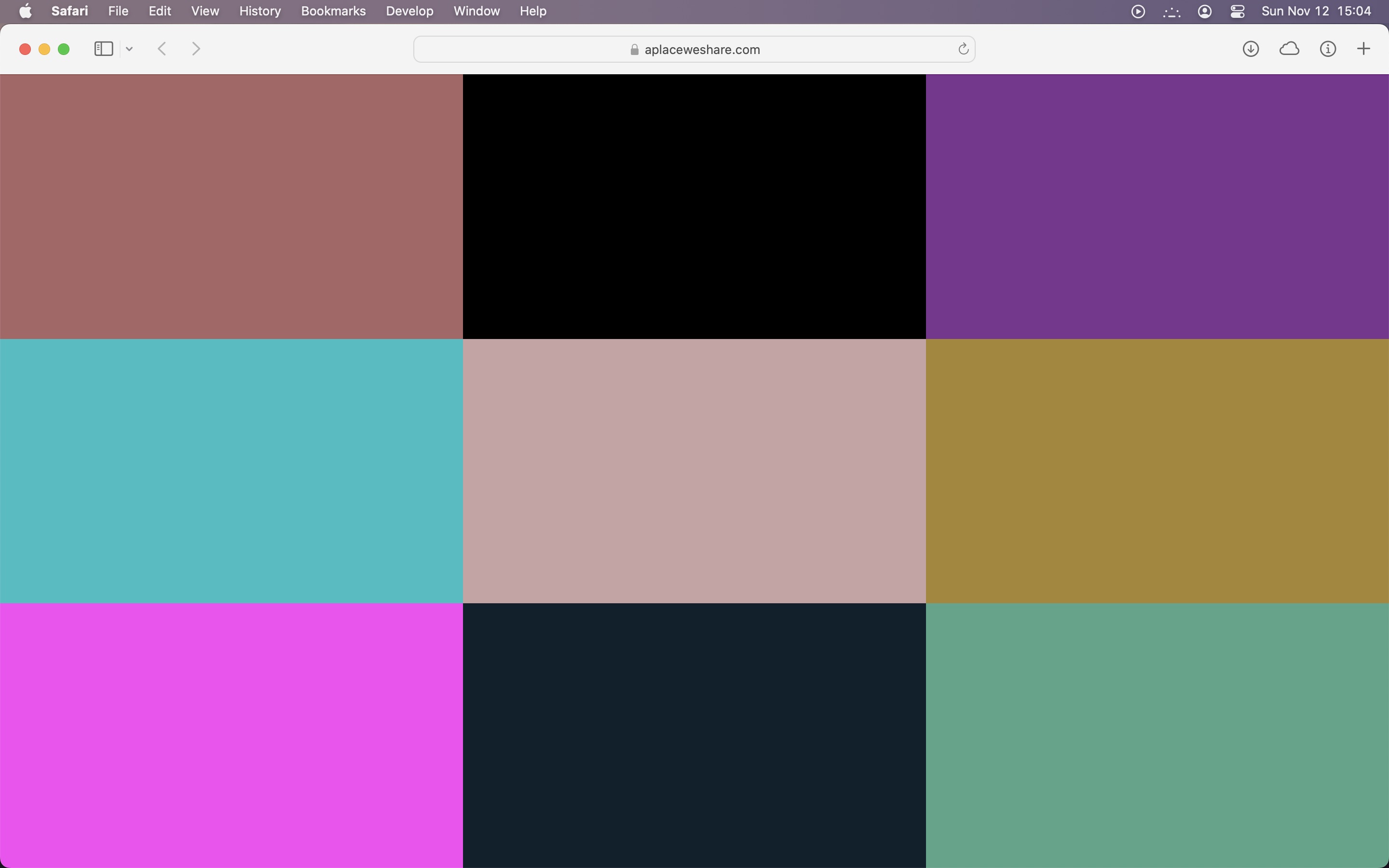Open the iCloud tabs cloud icon
This screenshot has width=1389, height=868.
[1289, 49]
